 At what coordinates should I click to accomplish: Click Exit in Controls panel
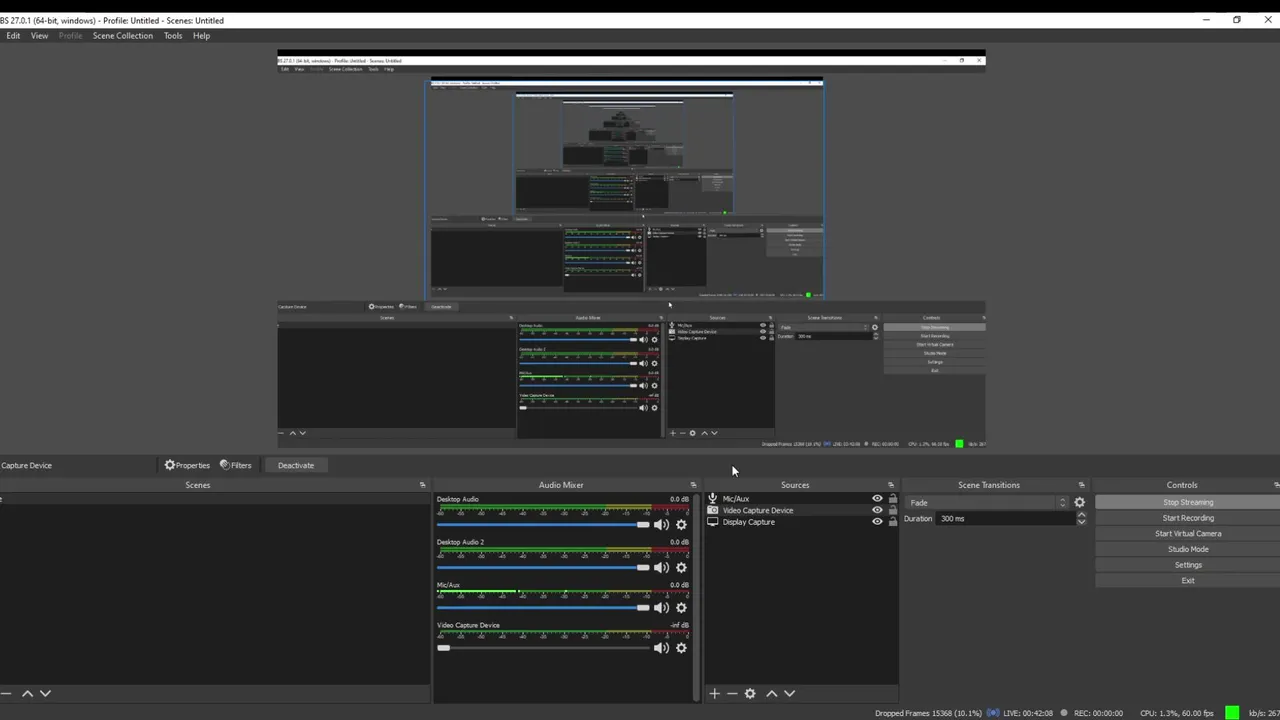(1188, 580)
